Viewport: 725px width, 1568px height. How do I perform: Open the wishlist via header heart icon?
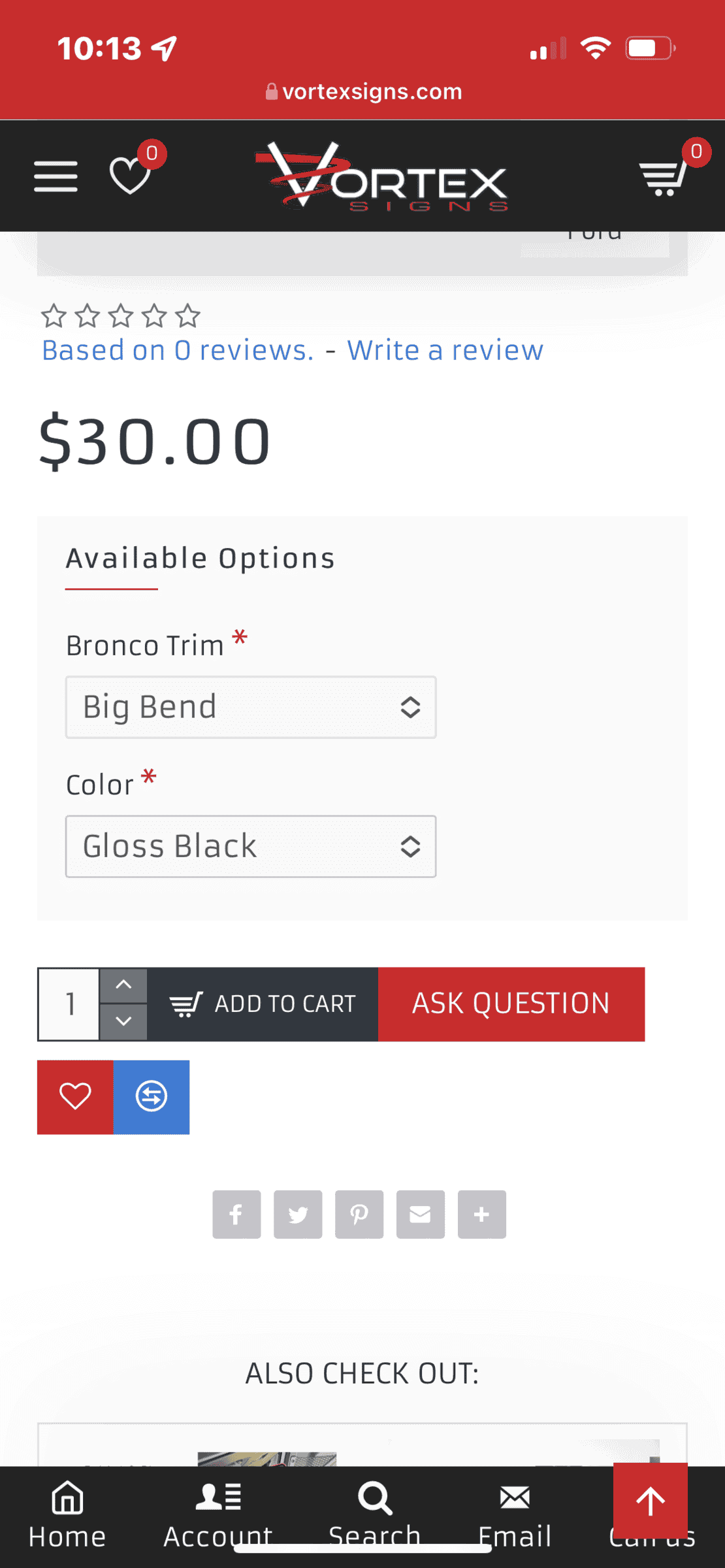[129, 178]
